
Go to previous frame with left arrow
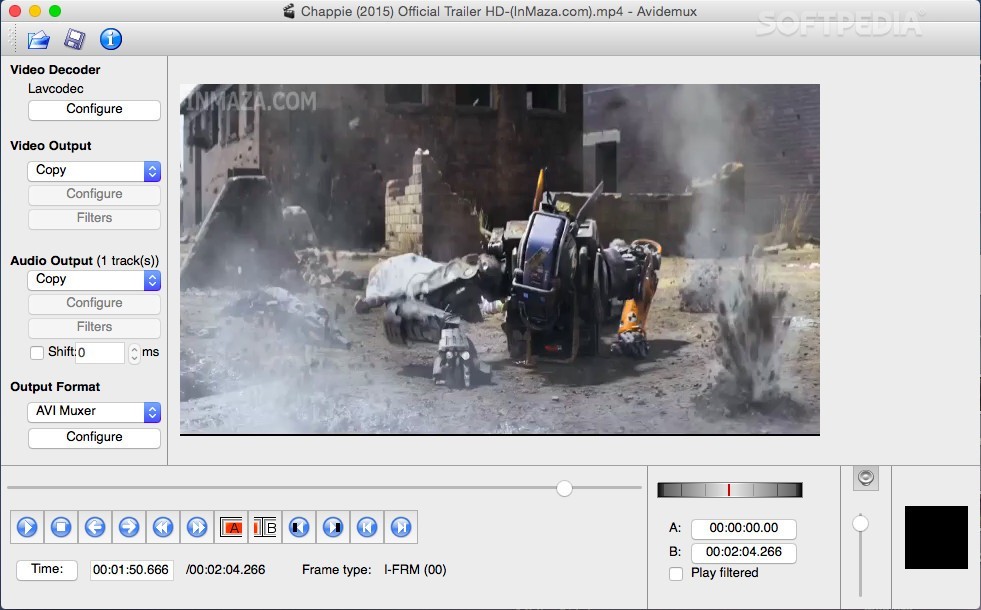pyautogui.click(x=95, y=527)
